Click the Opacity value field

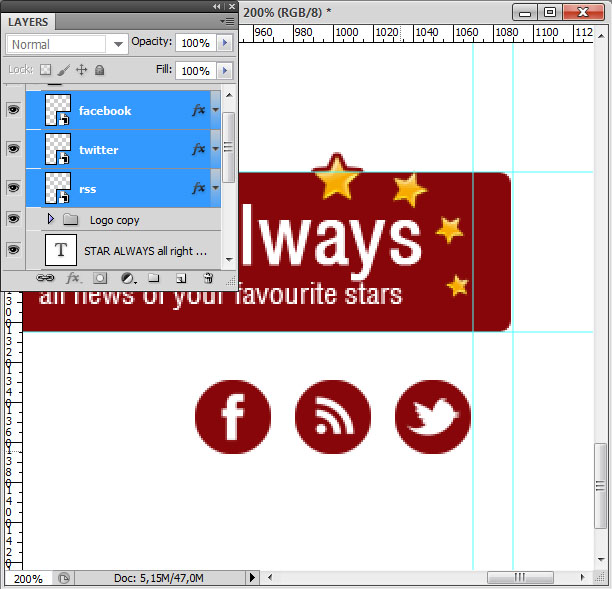point(196,43)
